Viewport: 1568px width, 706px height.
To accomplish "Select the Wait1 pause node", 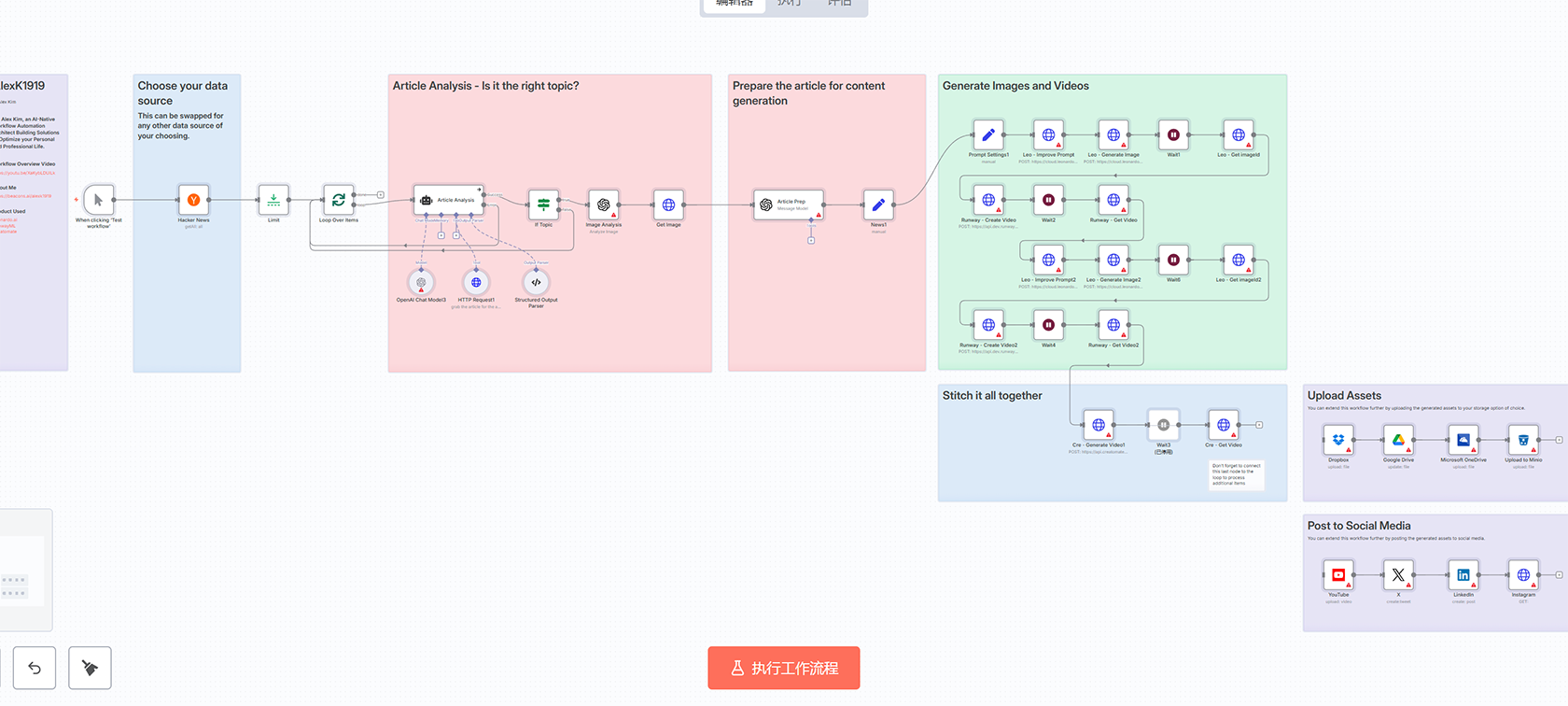I will pos(1173,135).
